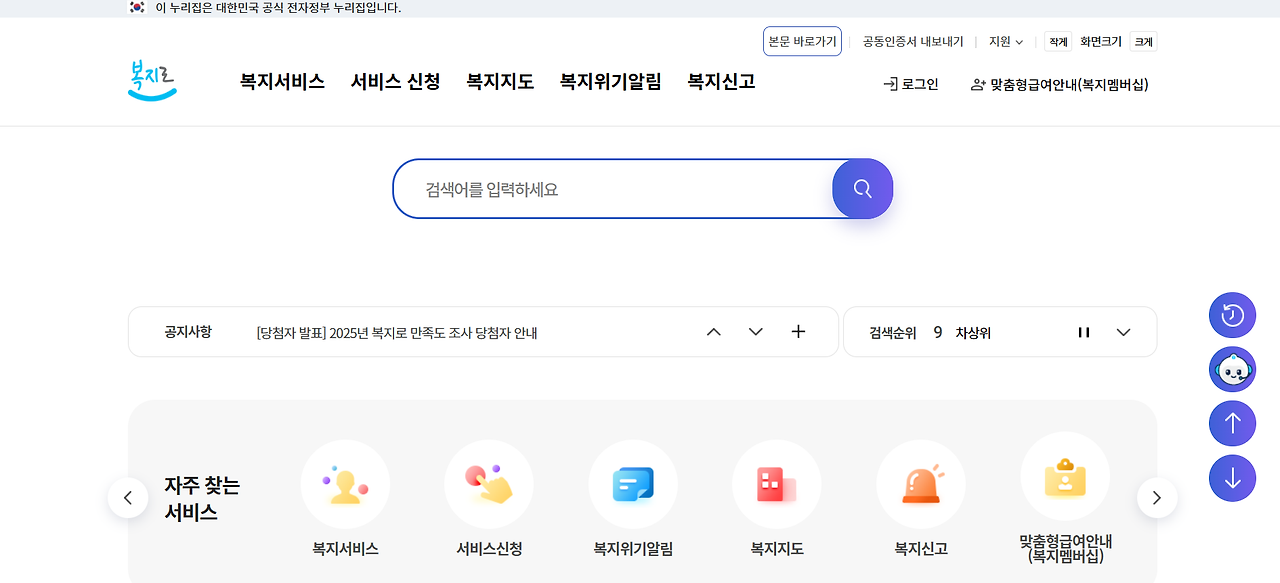
Task: Pause the search ranking rotation
Action: (x=1084, y=332)
